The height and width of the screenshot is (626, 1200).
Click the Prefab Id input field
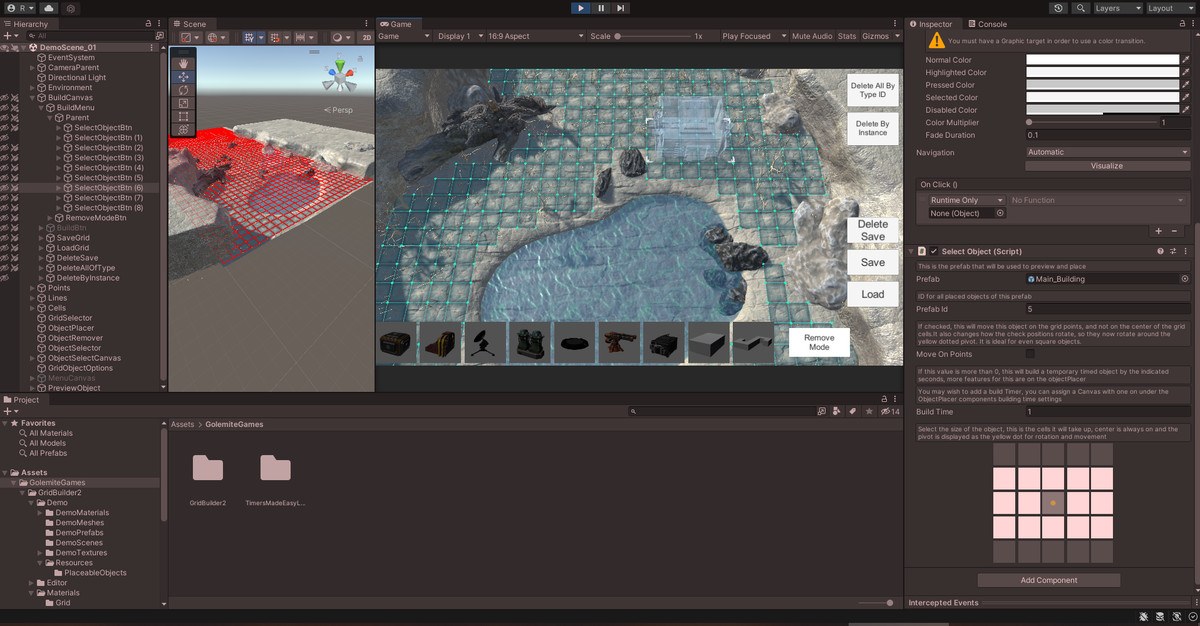click(x=1108, y=309)
